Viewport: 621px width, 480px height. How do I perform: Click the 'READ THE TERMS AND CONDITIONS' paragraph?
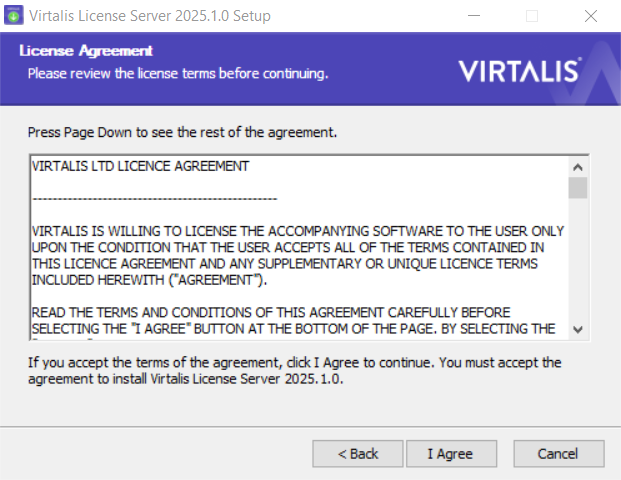[x=293, y=321]
